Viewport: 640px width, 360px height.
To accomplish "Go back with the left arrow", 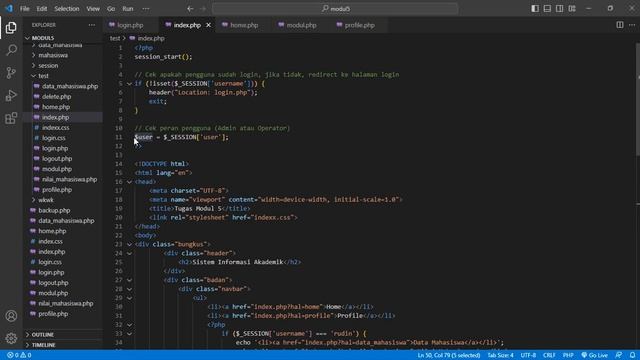I will pyautogui.click(x=190, y=9).
